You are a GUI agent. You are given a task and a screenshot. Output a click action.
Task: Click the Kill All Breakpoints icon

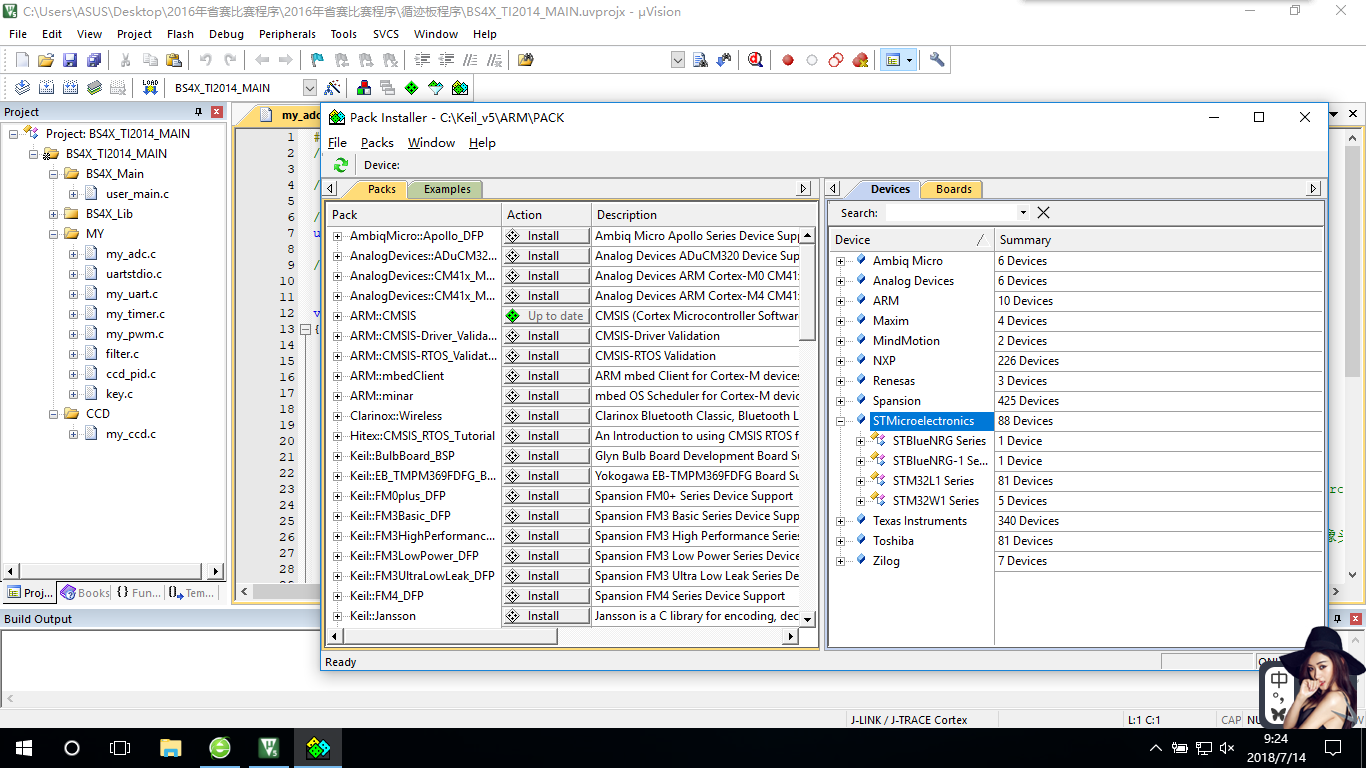860,60
